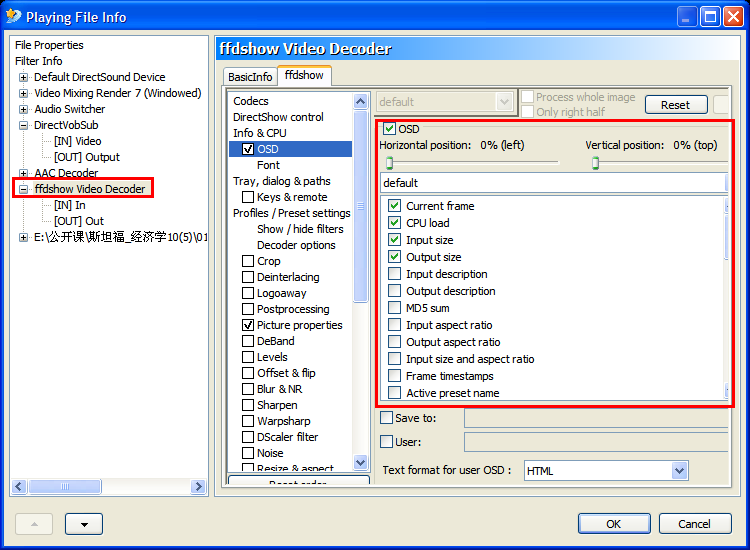Open Profiles / Preset settings entry
This screenshot has height=550, width=750.
tap(291, 213)
